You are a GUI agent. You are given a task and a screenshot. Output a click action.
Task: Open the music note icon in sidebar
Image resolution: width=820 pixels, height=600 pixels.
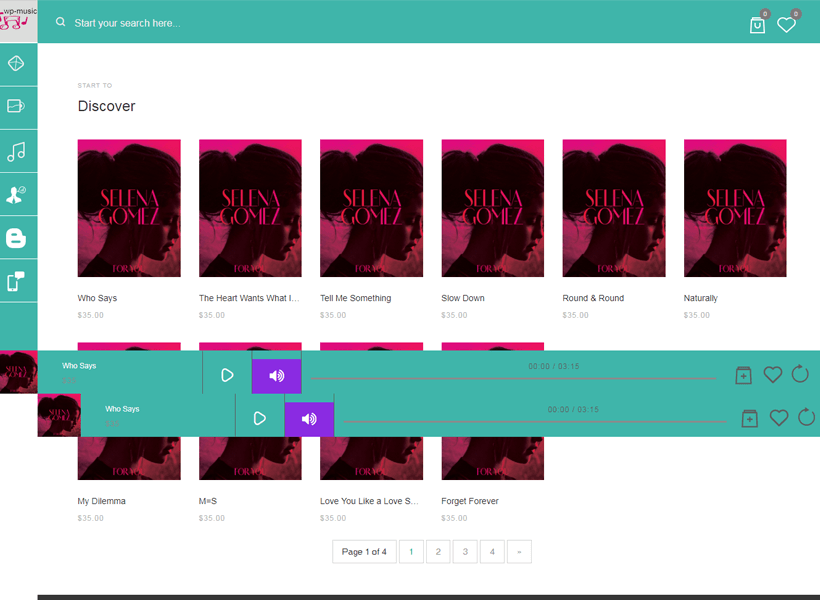(16, 152)
